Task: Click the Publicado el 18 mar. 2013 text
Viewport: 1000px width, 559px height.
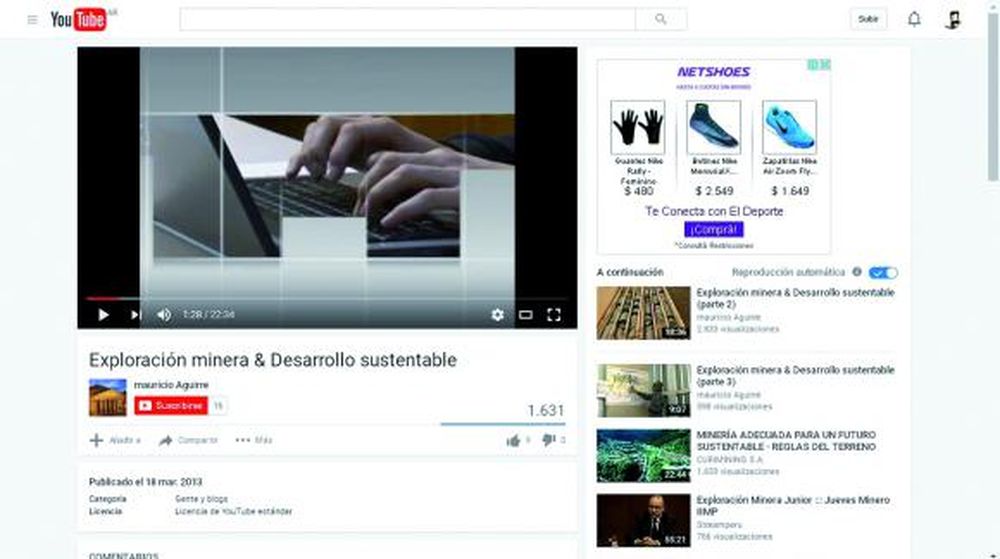Action: tap(145, 482)
